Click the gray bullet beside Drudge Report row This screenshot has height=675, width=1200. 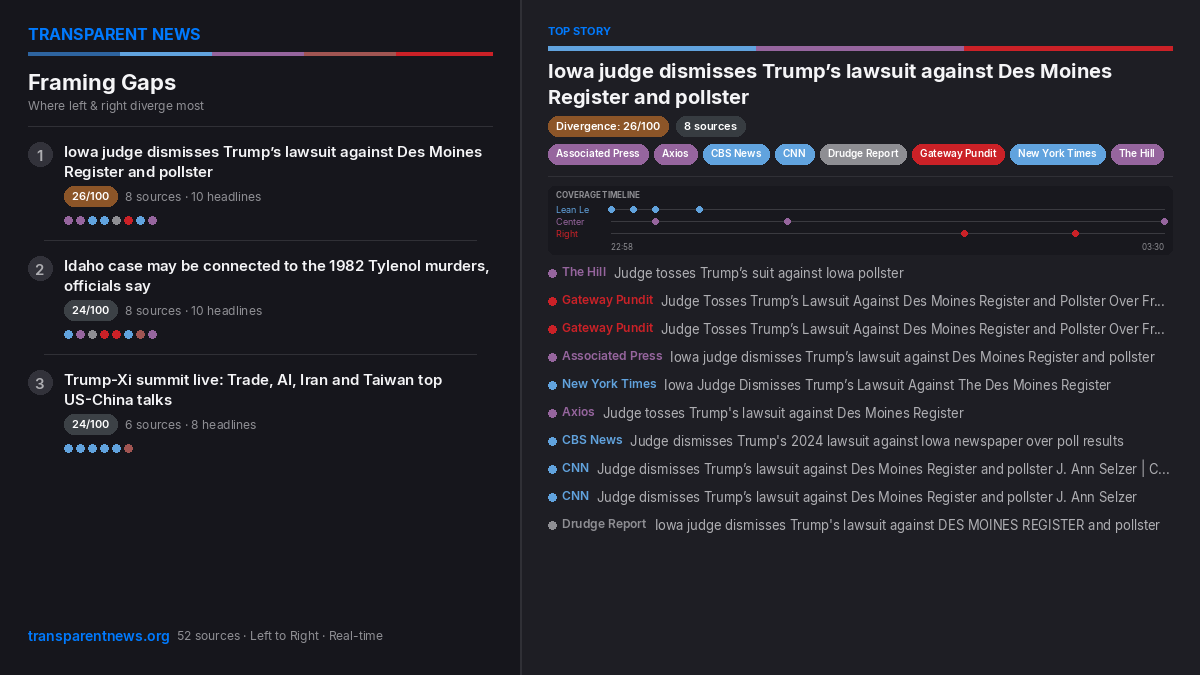click(552, 526)
